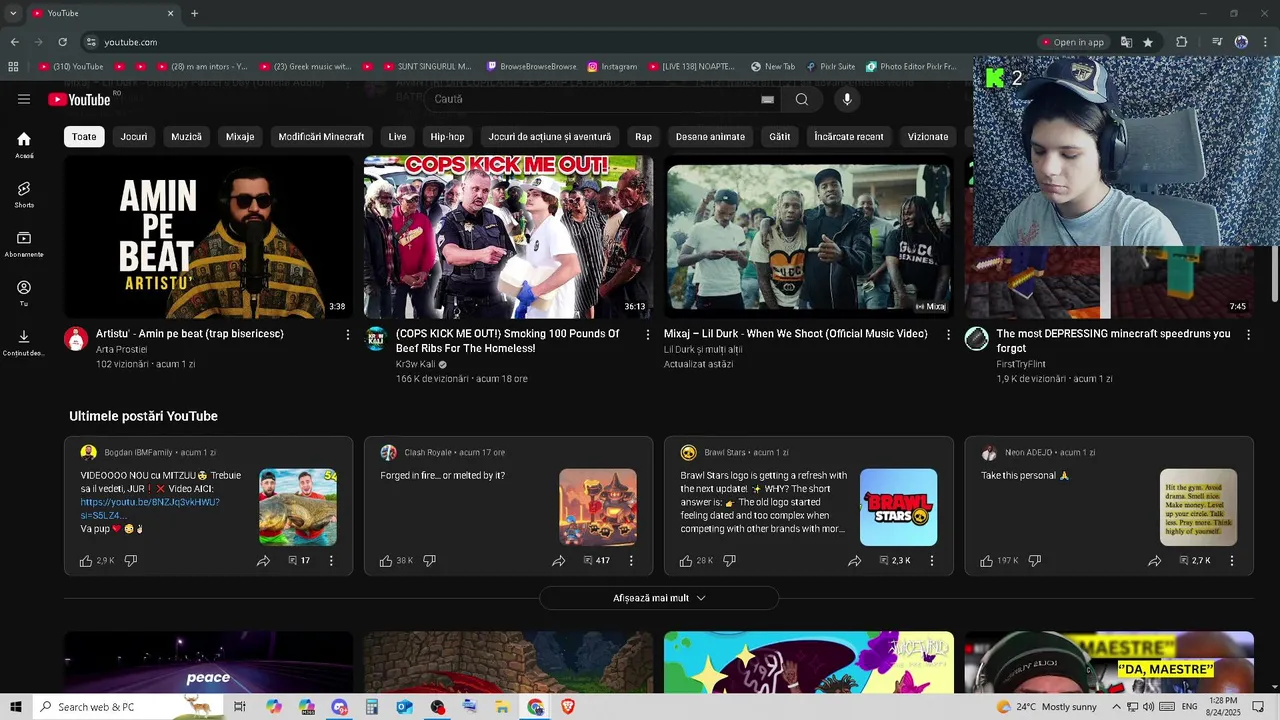This screenshot has height=720, width=1280.
Task: Open the YouTube hamburger guide menu
Action: 24,99
